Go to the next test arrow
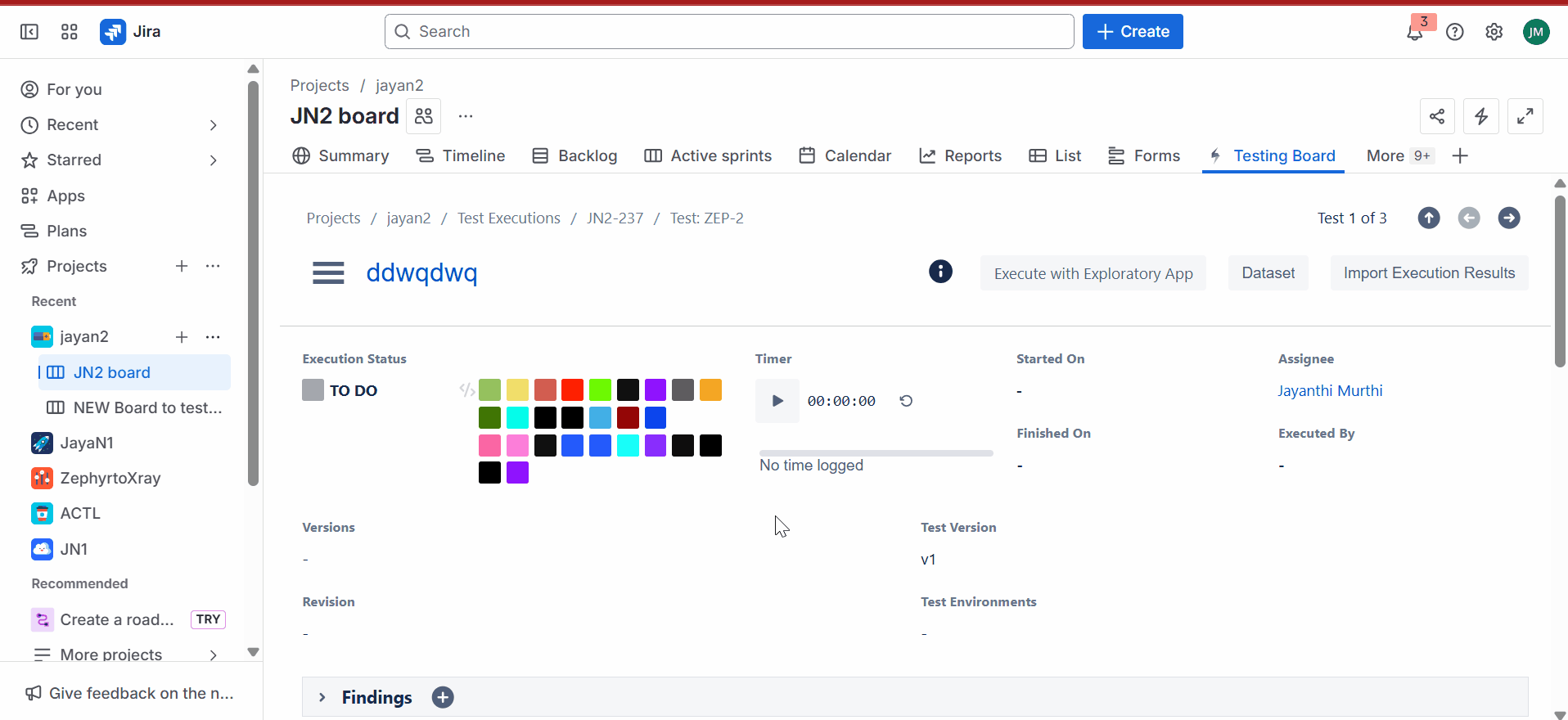Image resolution: width=1568 pixels, height=720 pixels. pyautogui.click(x=1508, y=218)
